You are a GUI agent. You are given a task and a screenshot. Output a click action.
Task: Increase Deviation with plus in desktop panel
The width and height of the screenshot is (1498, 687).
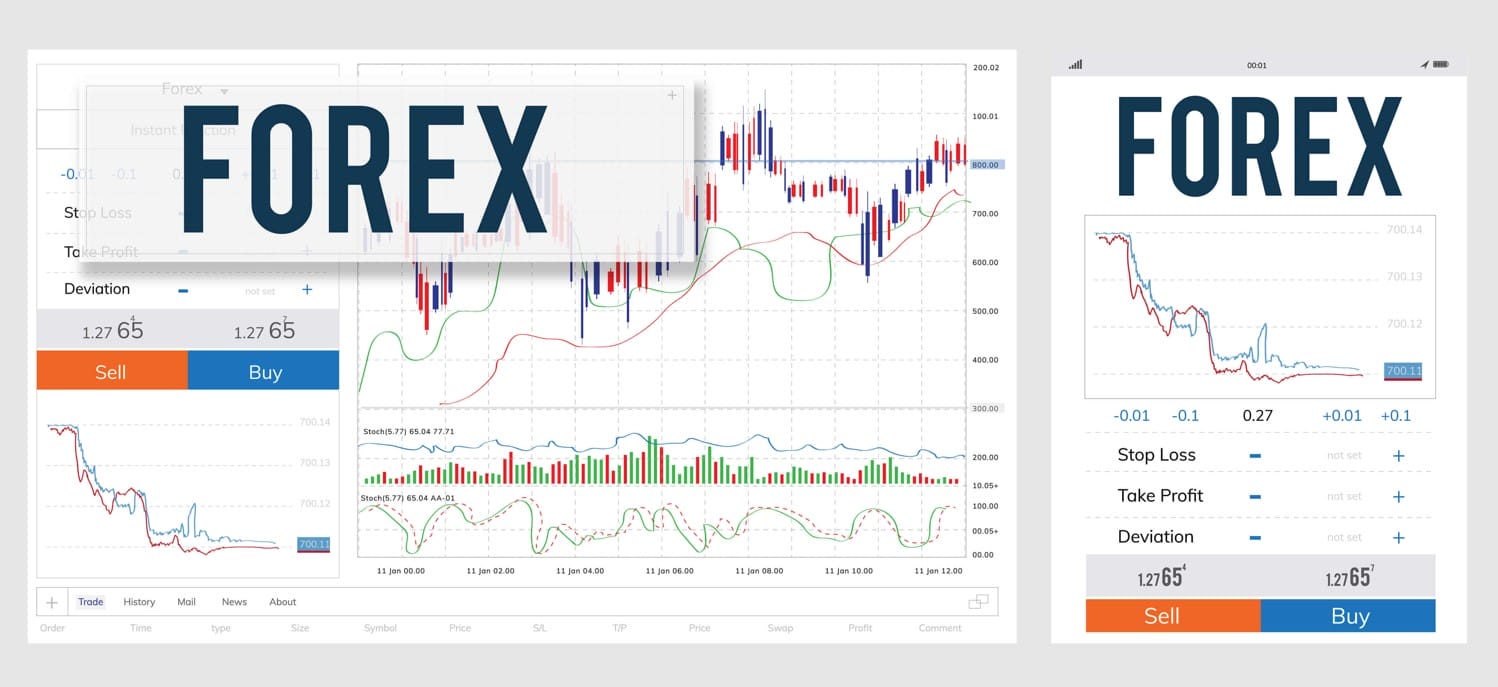307,290
